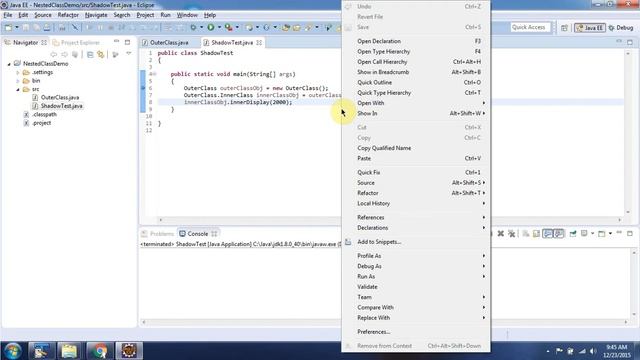Collapse the NestedClassDemo project node
Screen dimensions: 640x360
pyautogui.click(x=9, y=64)
